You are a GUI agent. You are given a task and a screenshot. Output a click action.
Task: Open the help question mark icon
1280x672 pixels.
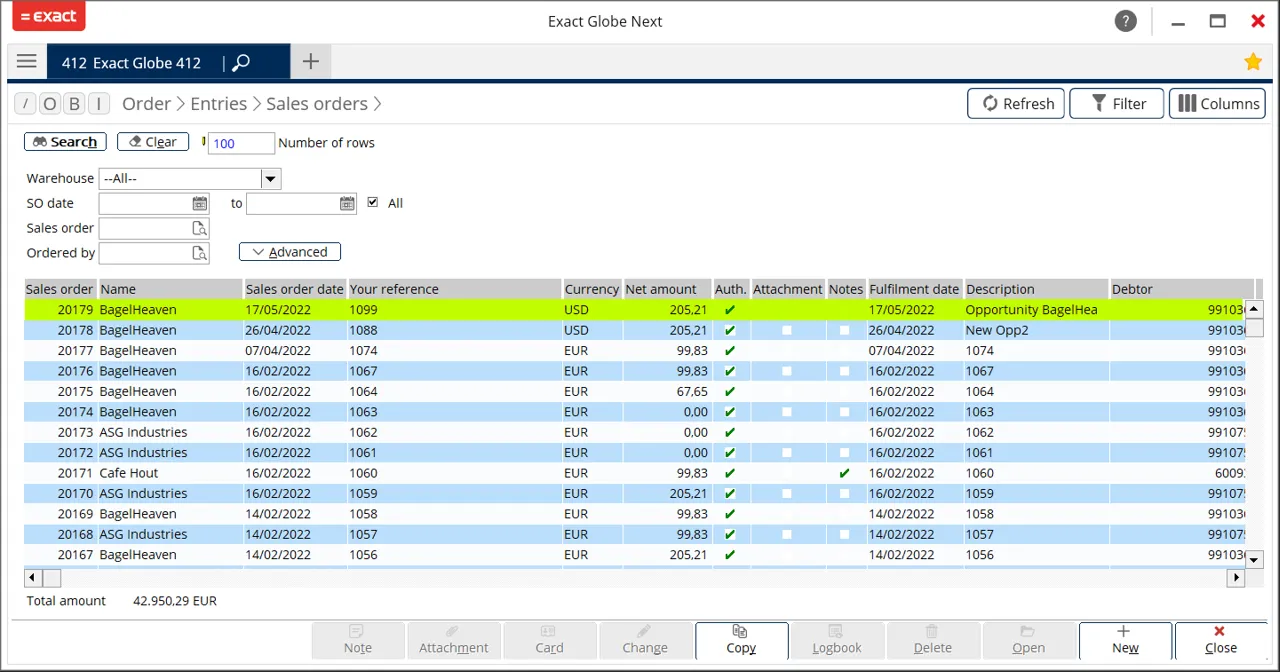point(1125,21)
